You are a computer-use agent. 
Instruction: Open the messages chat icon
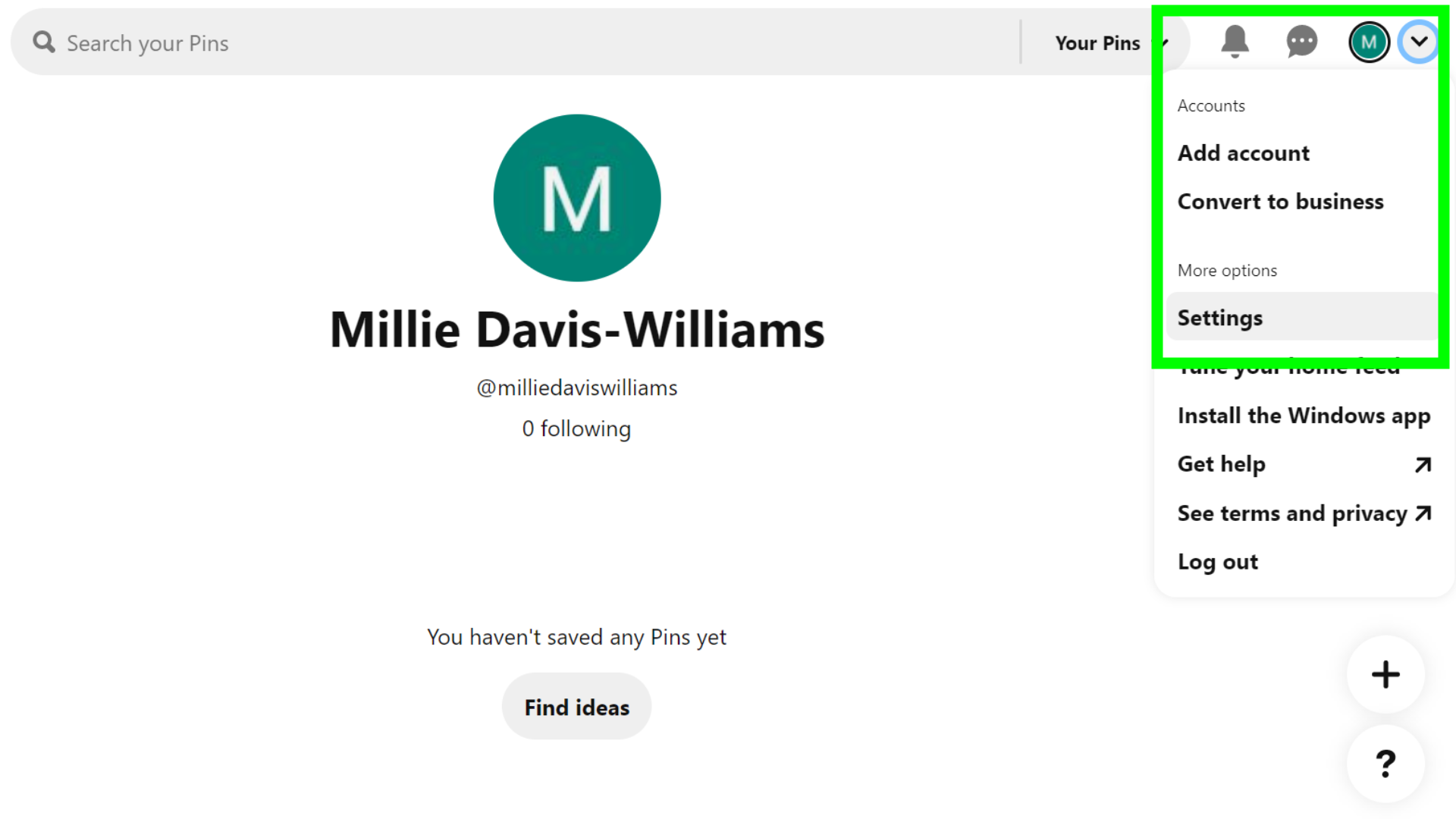click(1301, 42)
